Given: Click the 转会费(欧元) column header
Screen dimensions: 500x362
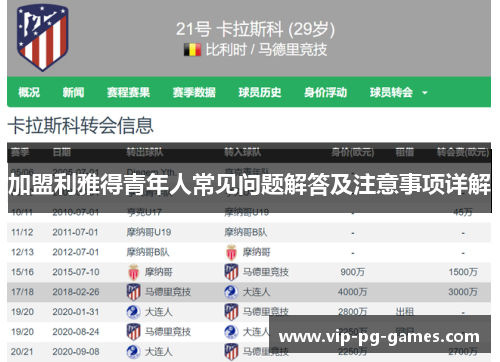Looking at the screenshot, I should [x=463, y=152].
